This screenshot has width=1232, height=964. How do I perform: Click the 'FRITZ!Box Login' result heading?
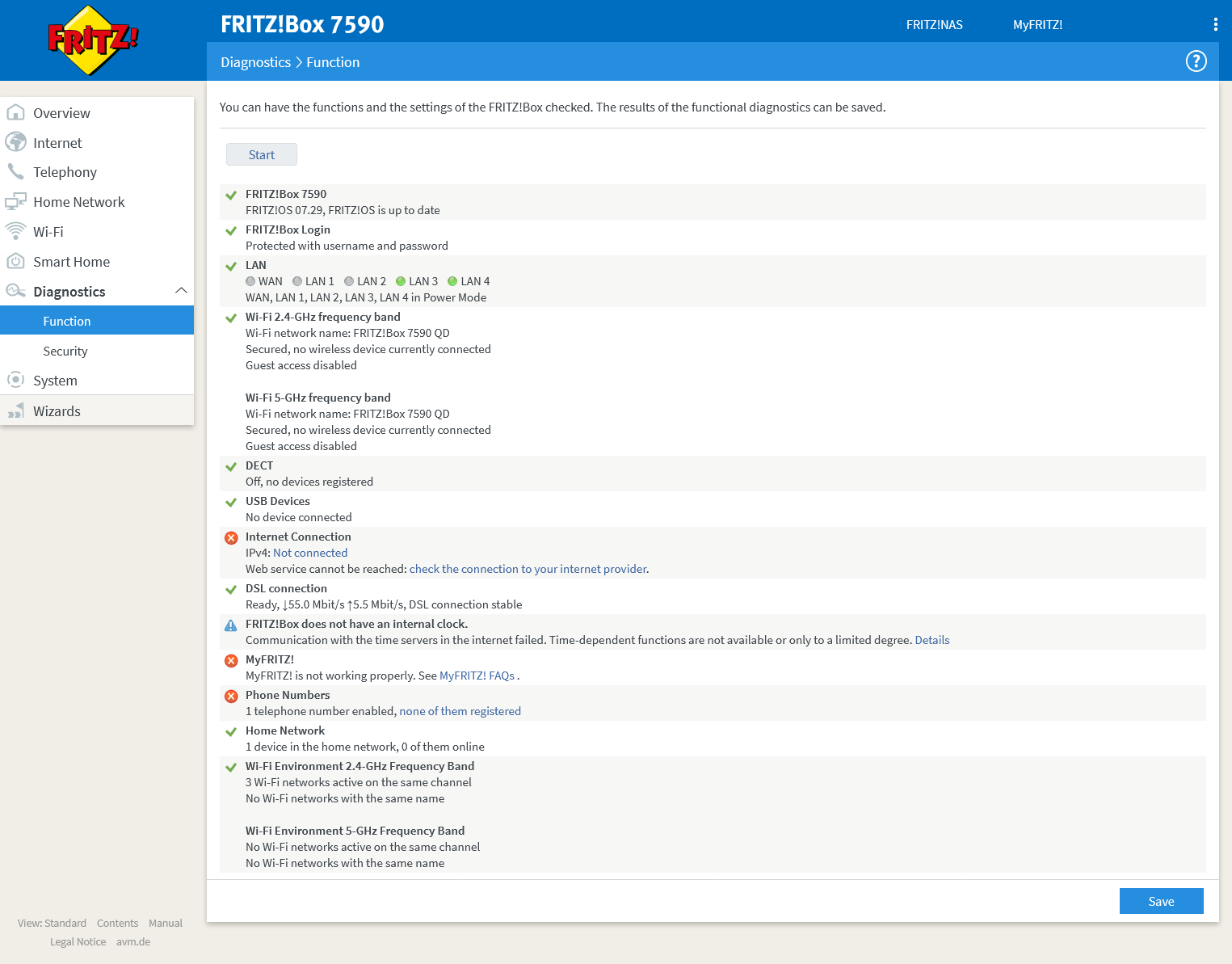(x=288, y=229)
